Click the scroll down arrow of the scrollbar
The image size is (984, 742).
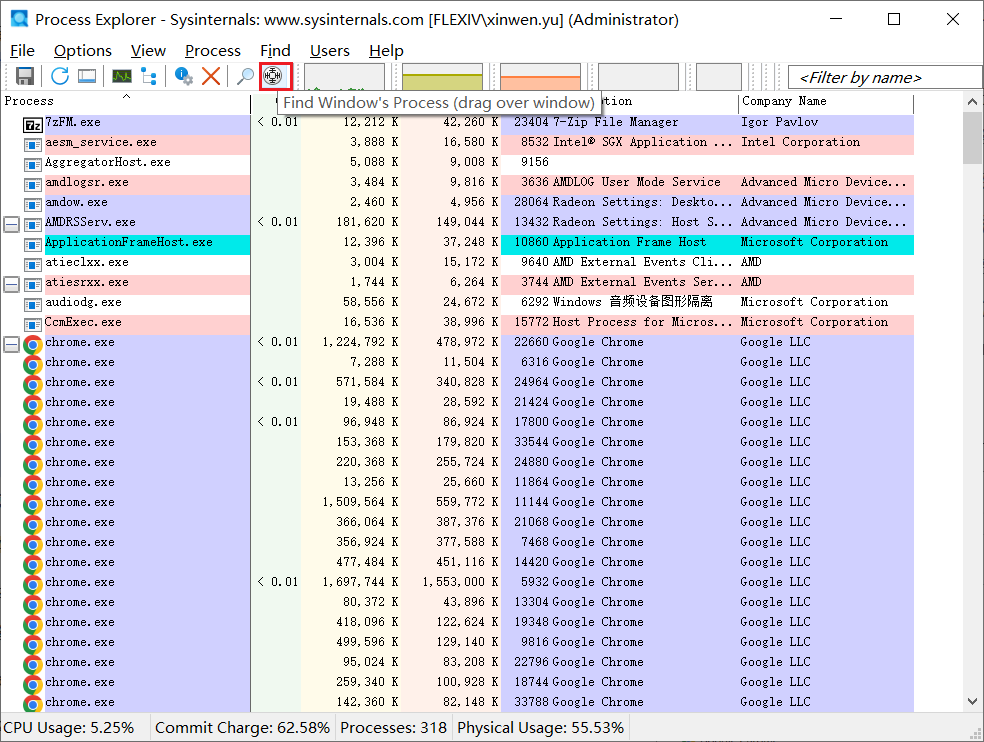point(972,702)
